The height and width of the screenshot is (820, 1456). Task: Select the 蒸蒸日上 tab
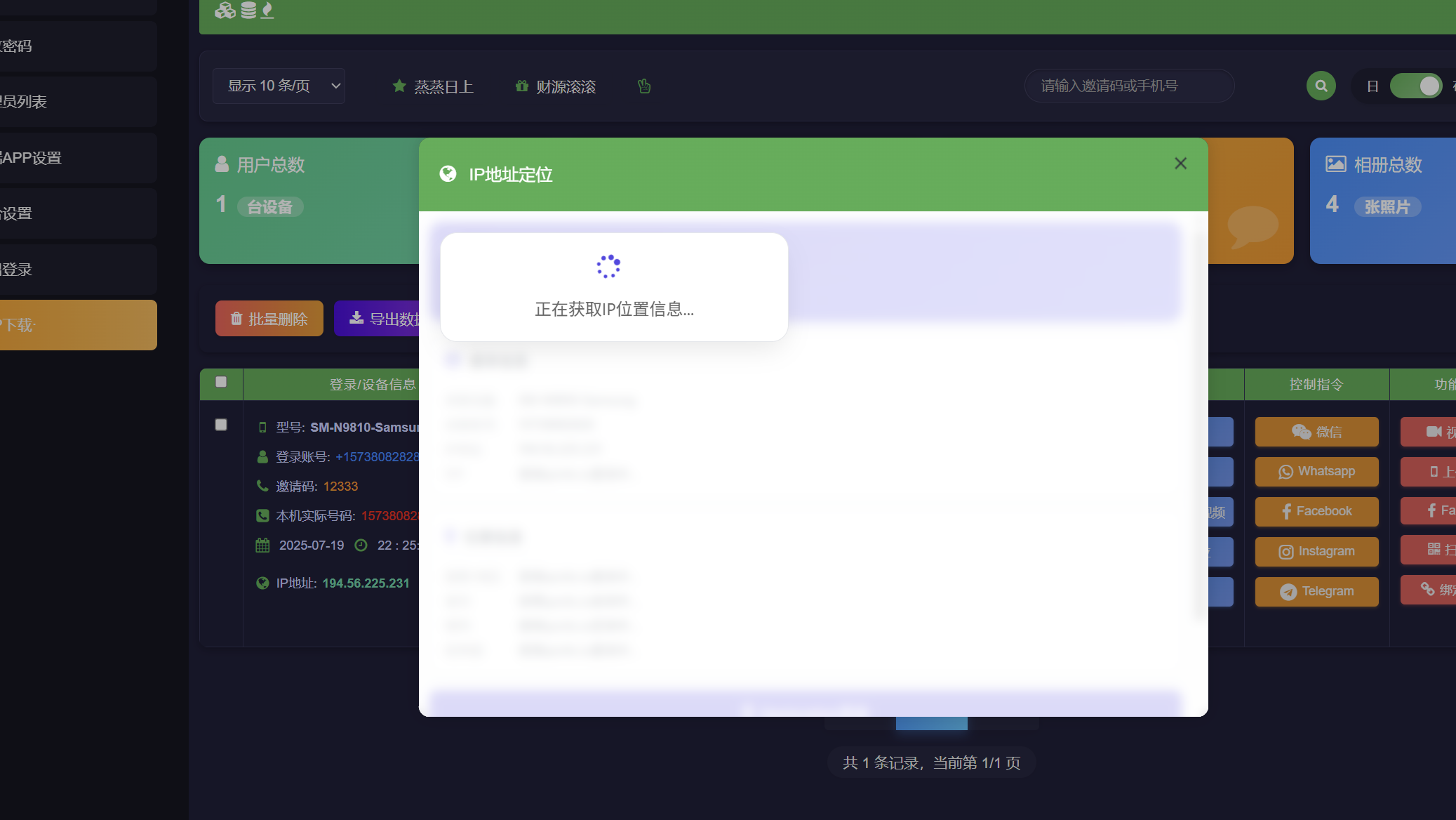pos(433,86)
